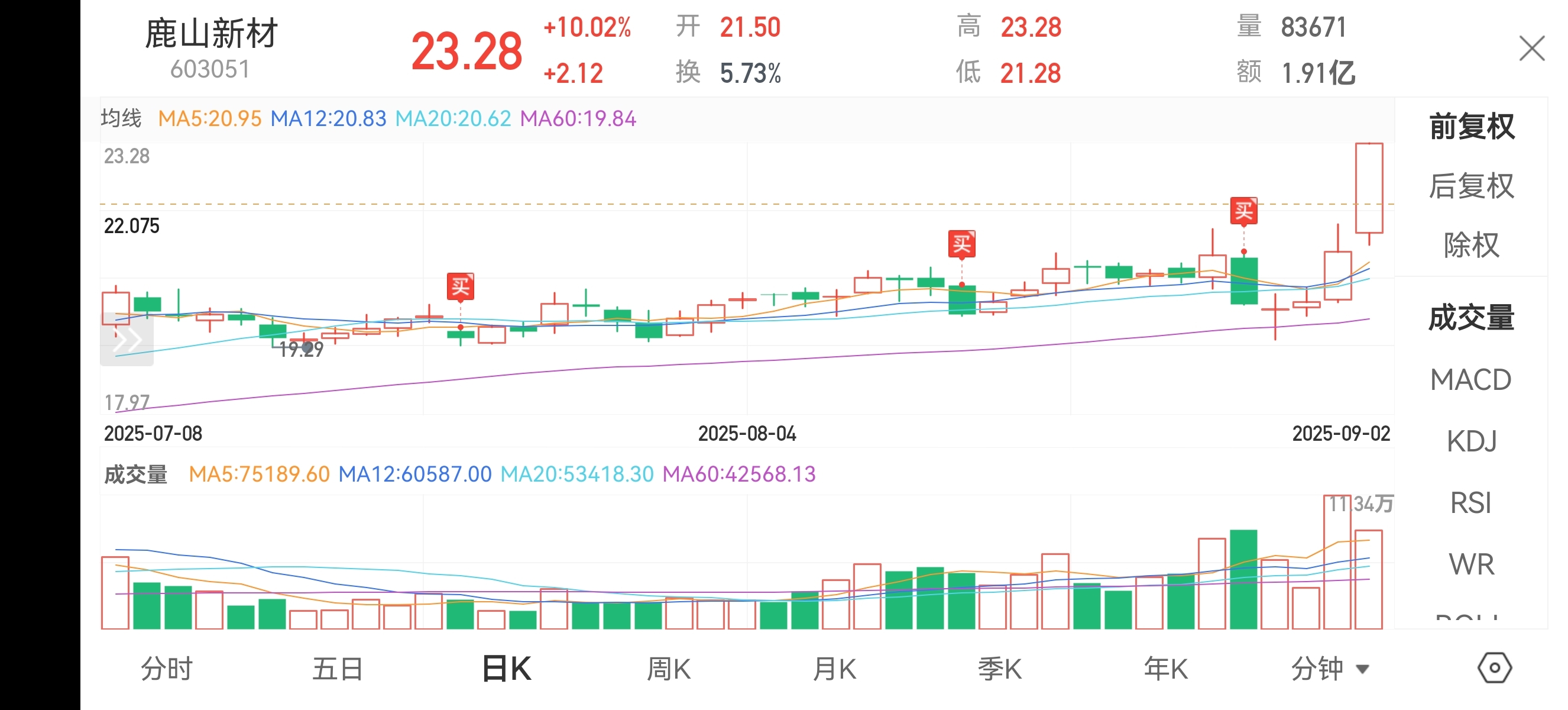Expand earlier candles with double-arrow icon
The image size is (1568, 710).
click(127, 339)
